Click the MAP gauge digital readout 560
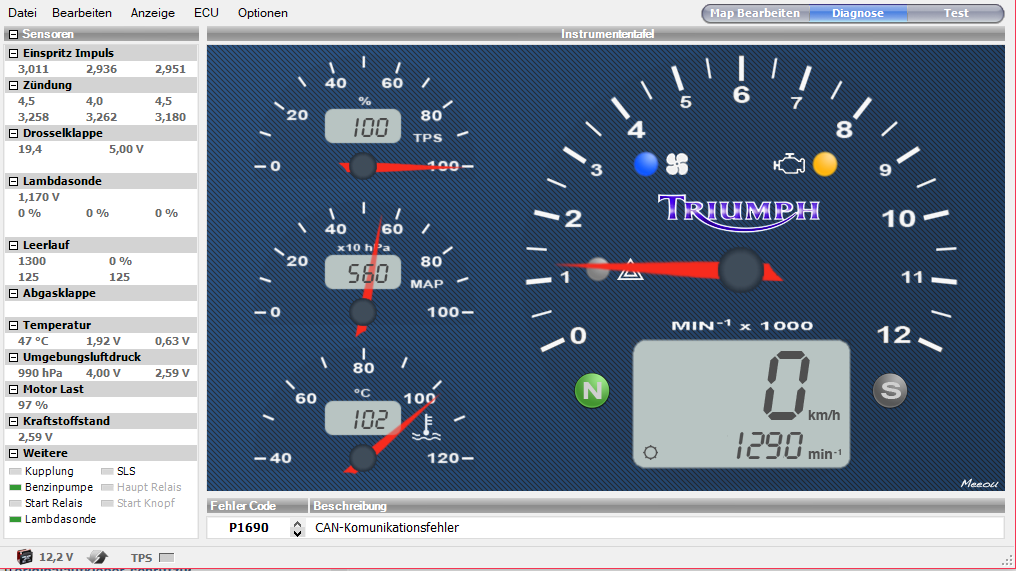 pos(363,272)
